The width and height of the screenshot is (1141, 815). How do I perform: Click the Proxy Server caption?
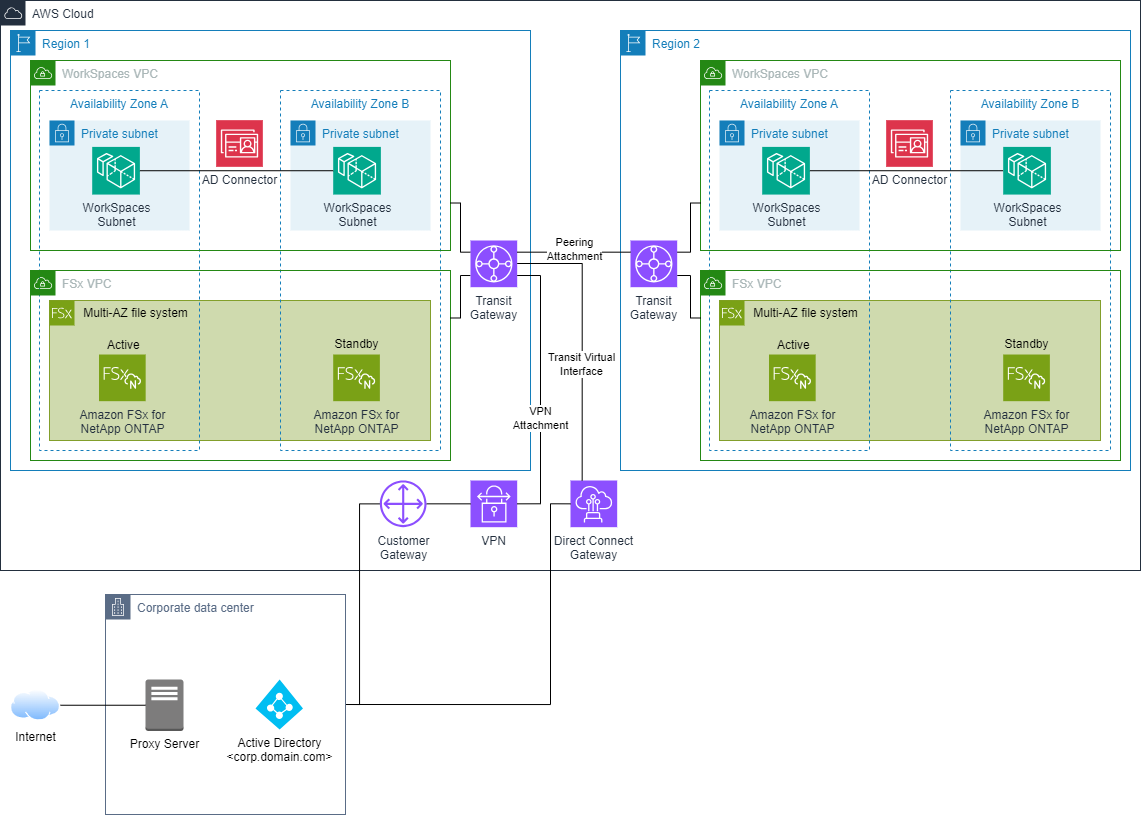click(x=164, y=744)
